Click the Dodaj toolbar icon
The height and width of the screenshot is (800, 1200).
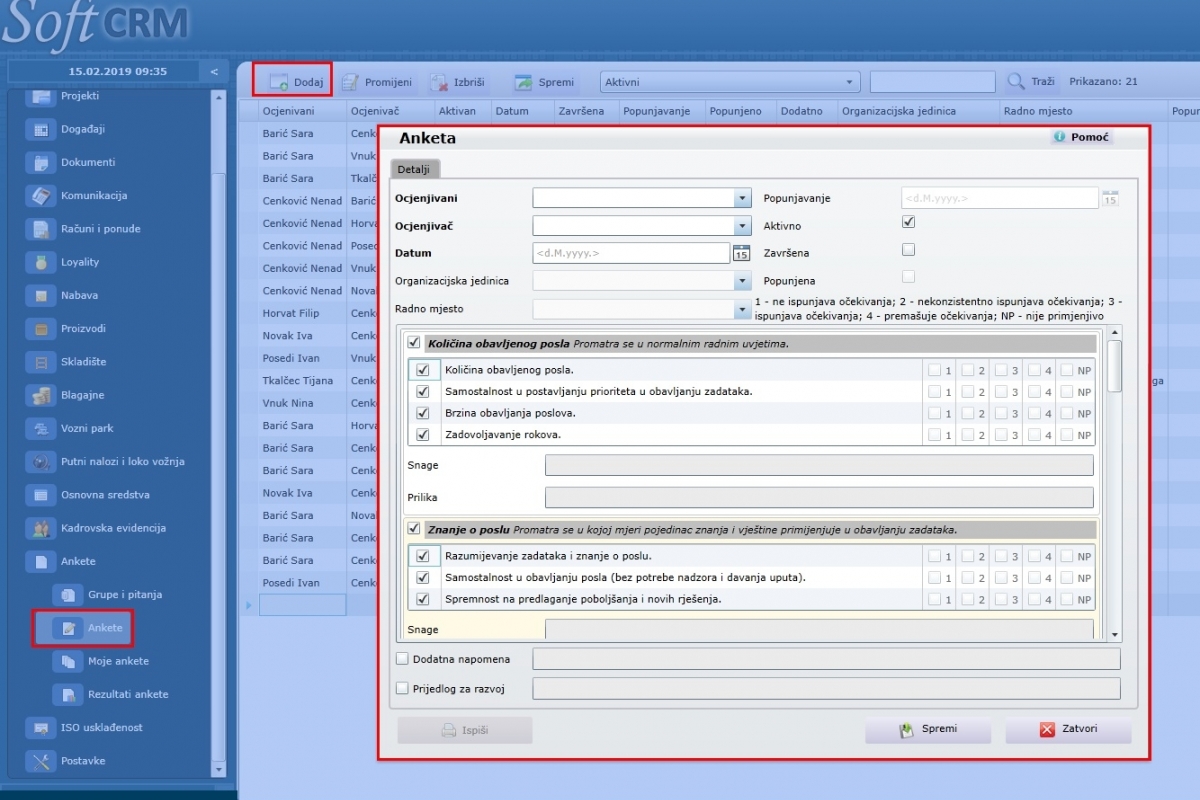[x=278, y=82]
